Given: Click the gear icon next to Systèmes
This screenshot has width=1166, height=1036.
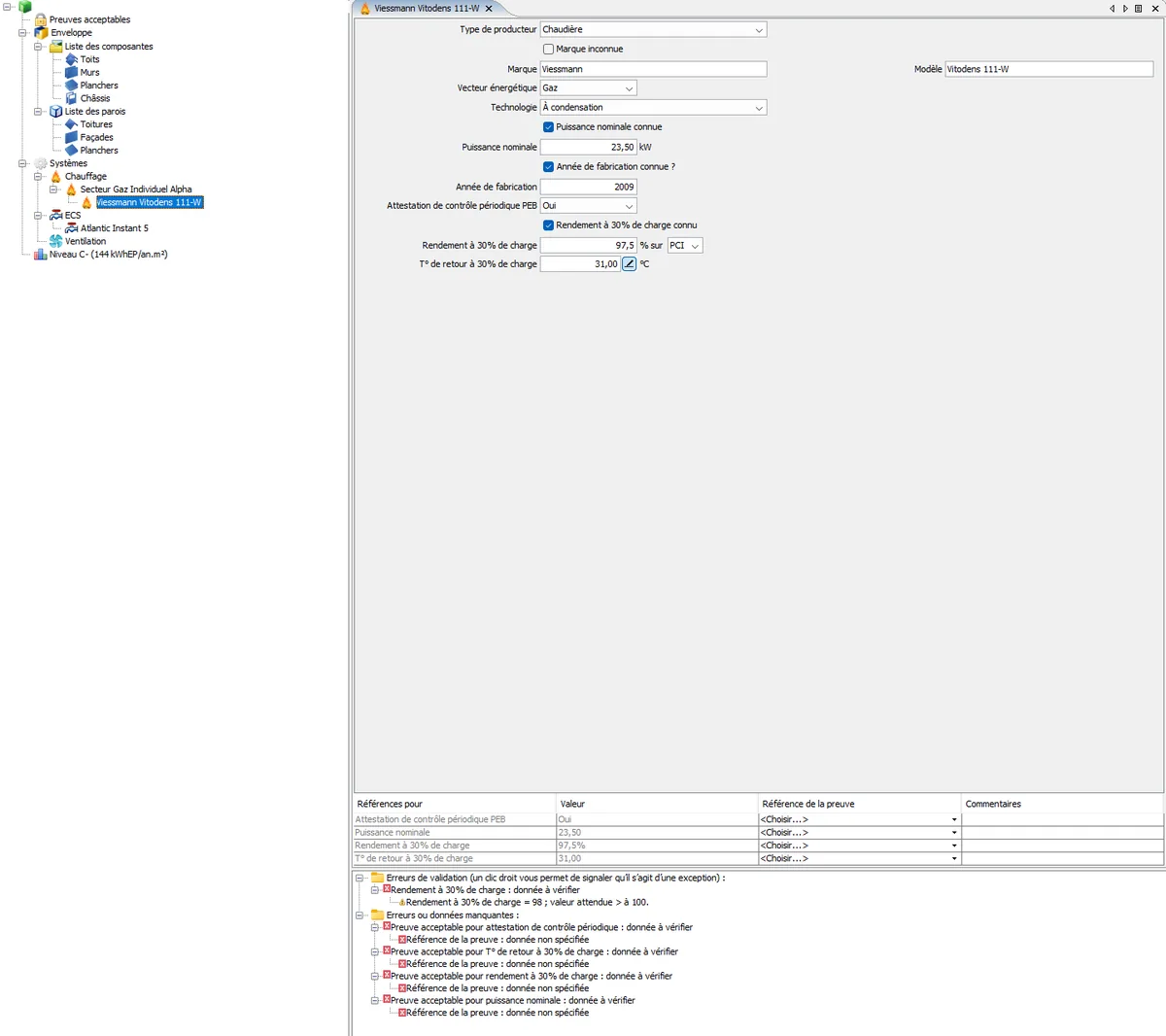Looking at the screenshot, I should 41,163.
